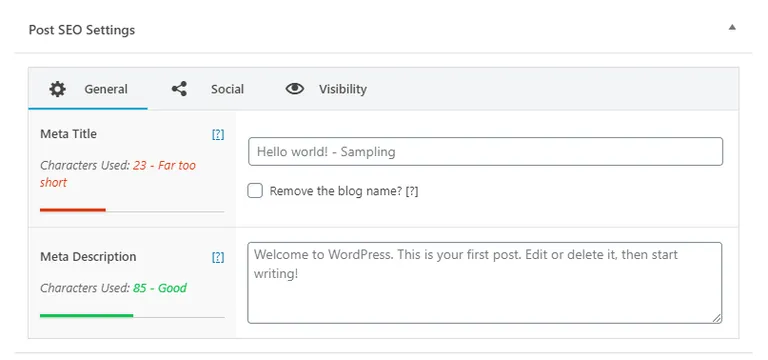This screenshot has height=360, width=768.
Task: Click the '85 - Good' status text
Action: click(x=160, y=288)
